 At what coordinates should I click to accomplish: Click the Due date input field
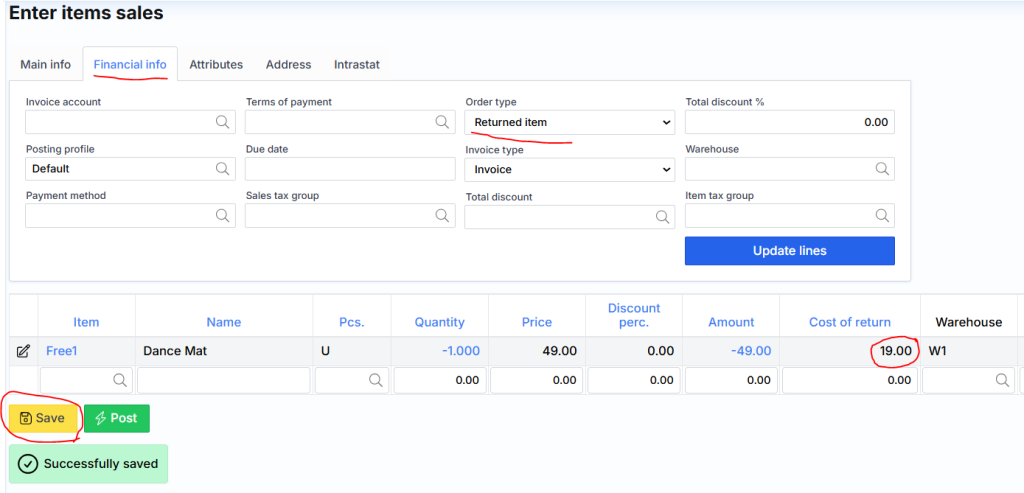[350, 169]
